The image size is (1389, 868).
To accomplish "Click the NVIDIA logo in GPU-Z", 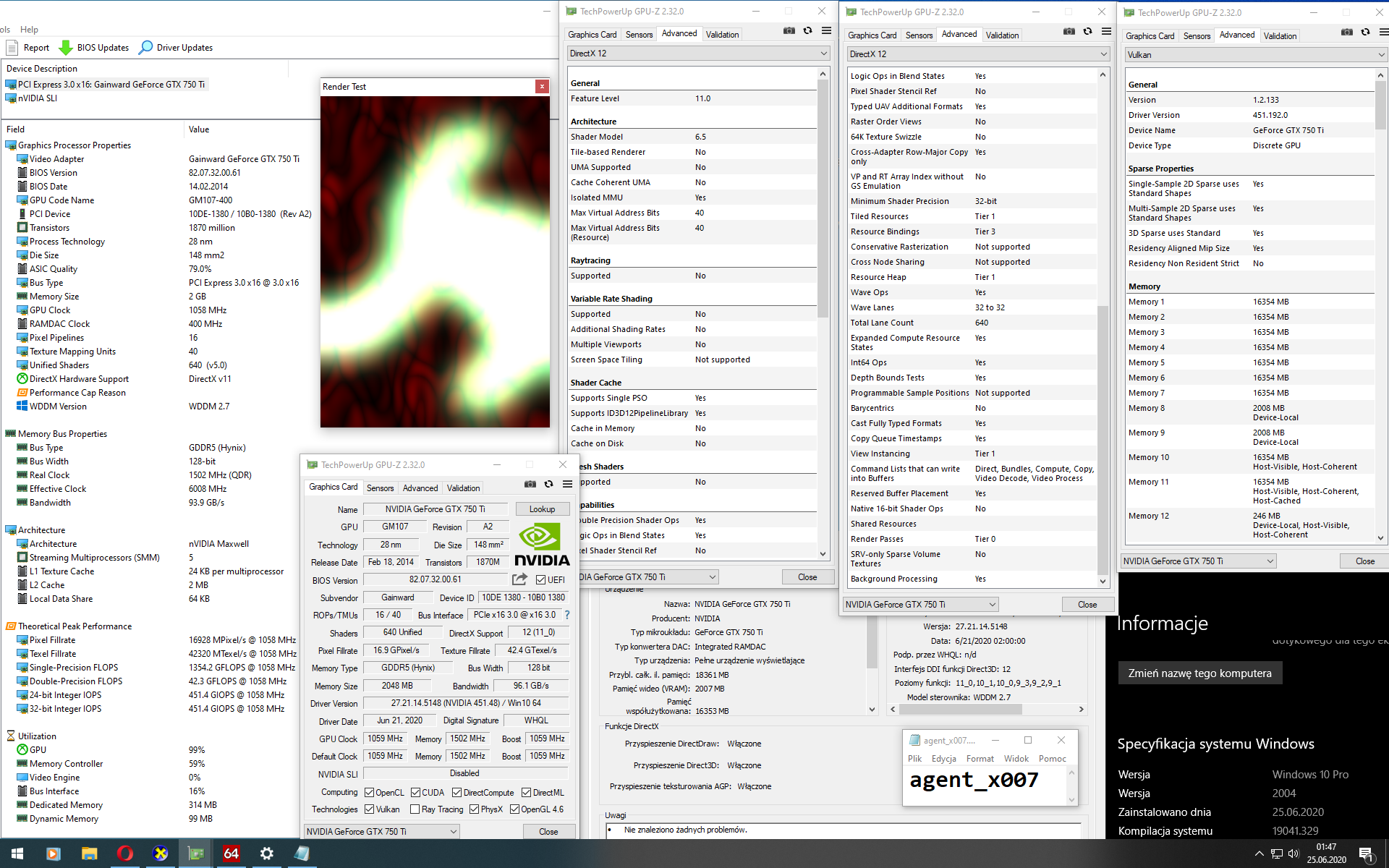I will tap(542, 545).
